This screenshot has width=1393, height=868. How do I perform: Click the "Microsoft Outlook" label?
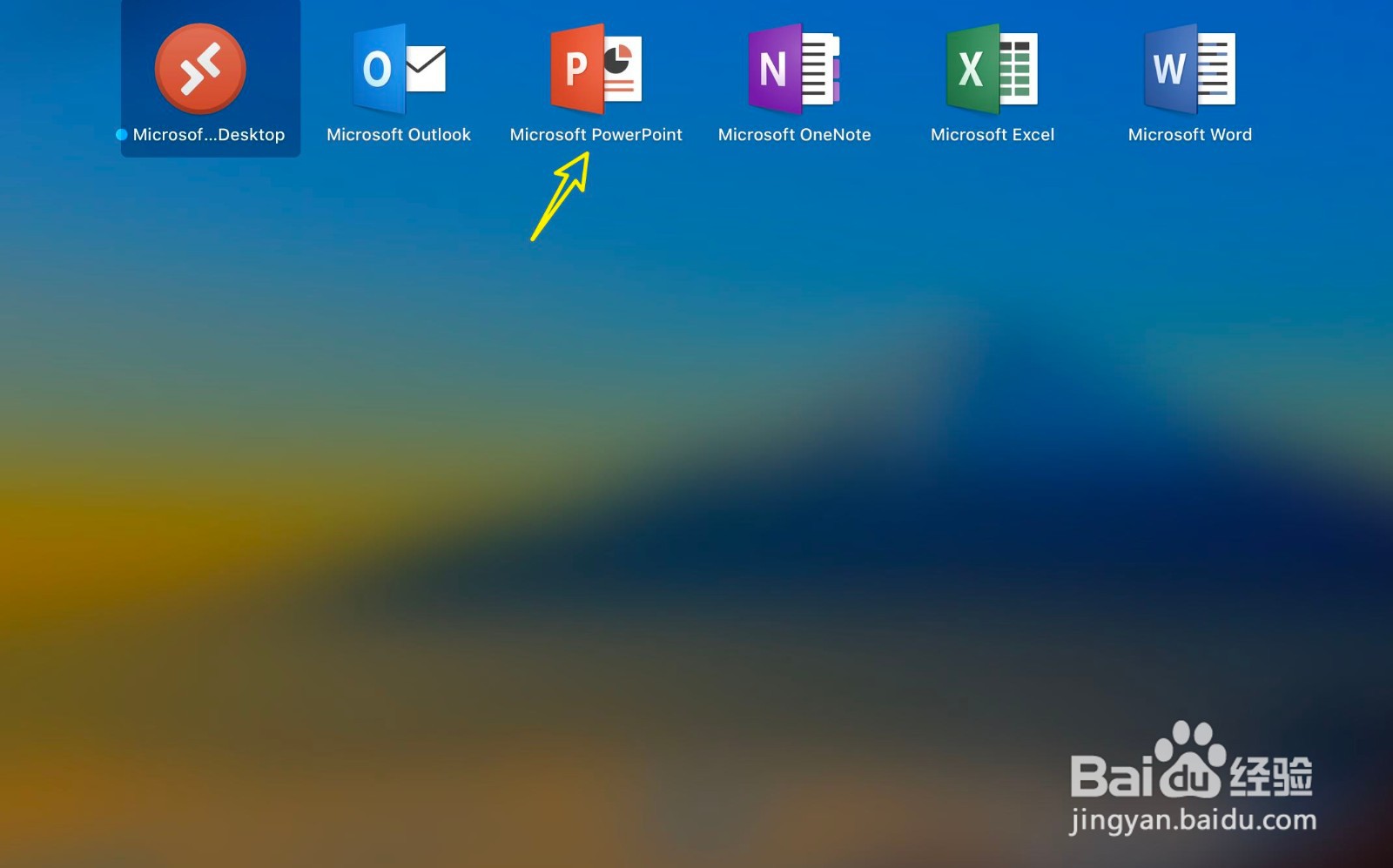(x=399, y=135)
